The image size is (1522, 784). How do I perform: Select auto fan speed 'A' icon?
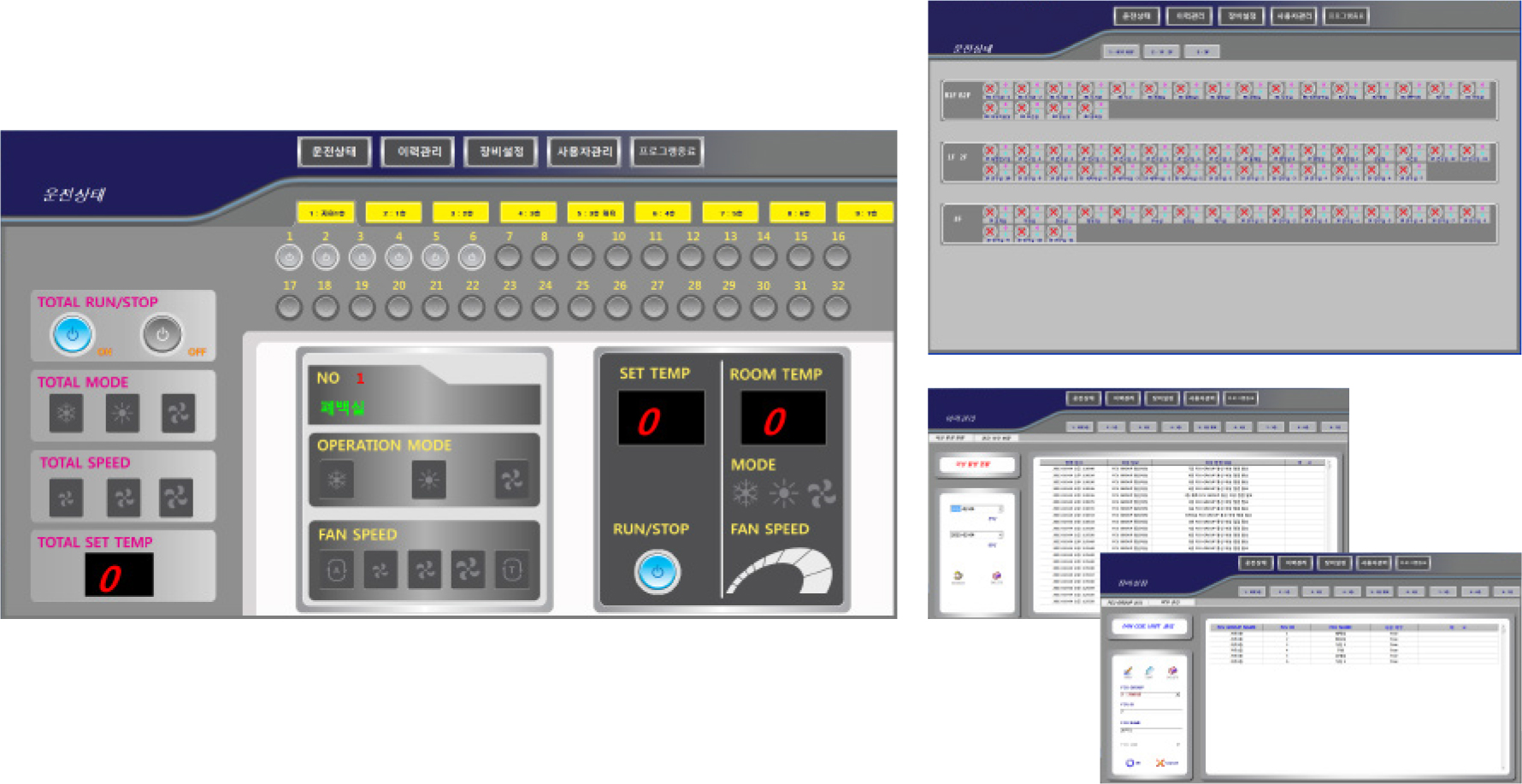point(336,570)
